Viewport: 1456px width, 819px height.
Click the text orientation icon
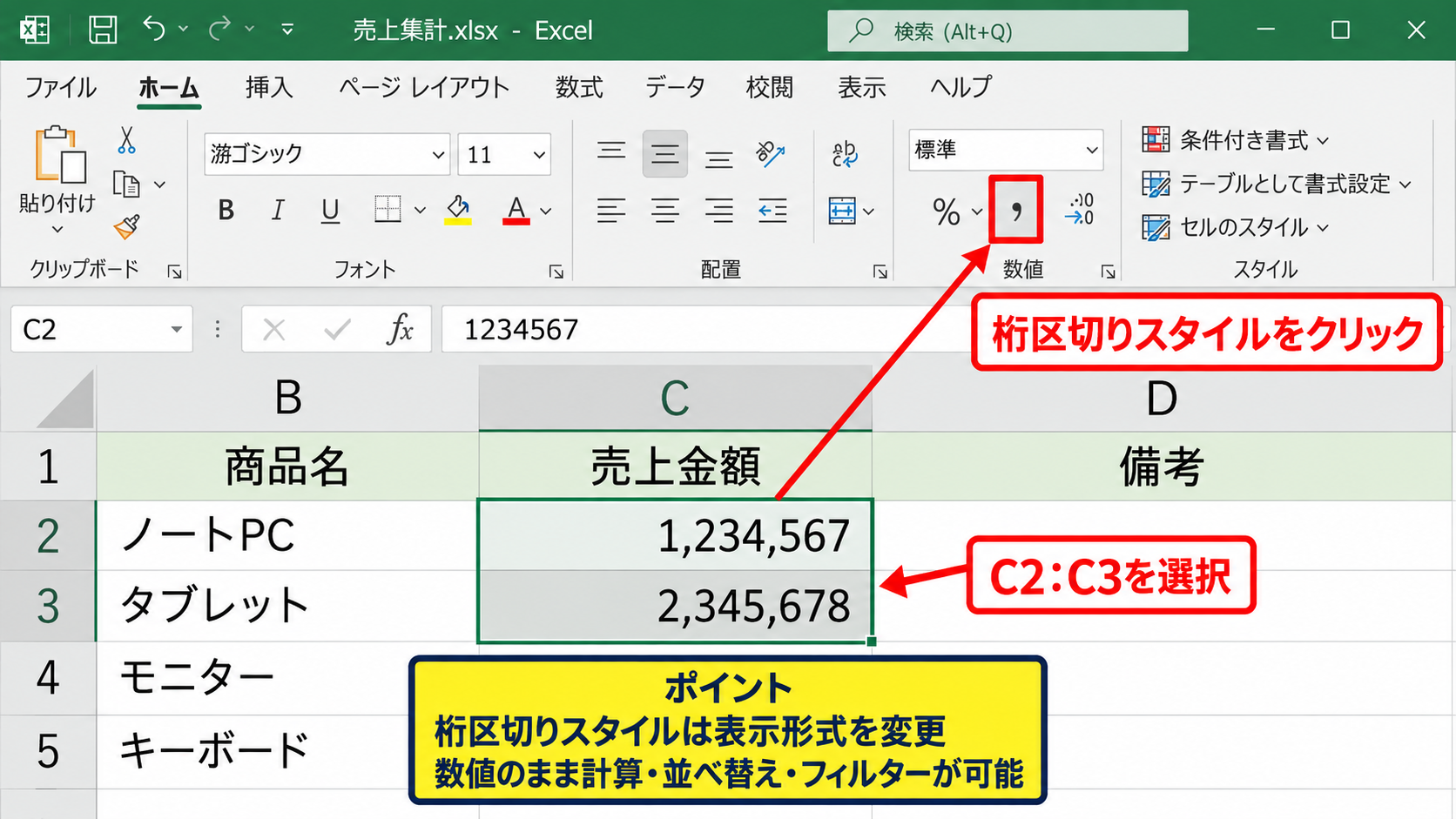tap(771, 154)
